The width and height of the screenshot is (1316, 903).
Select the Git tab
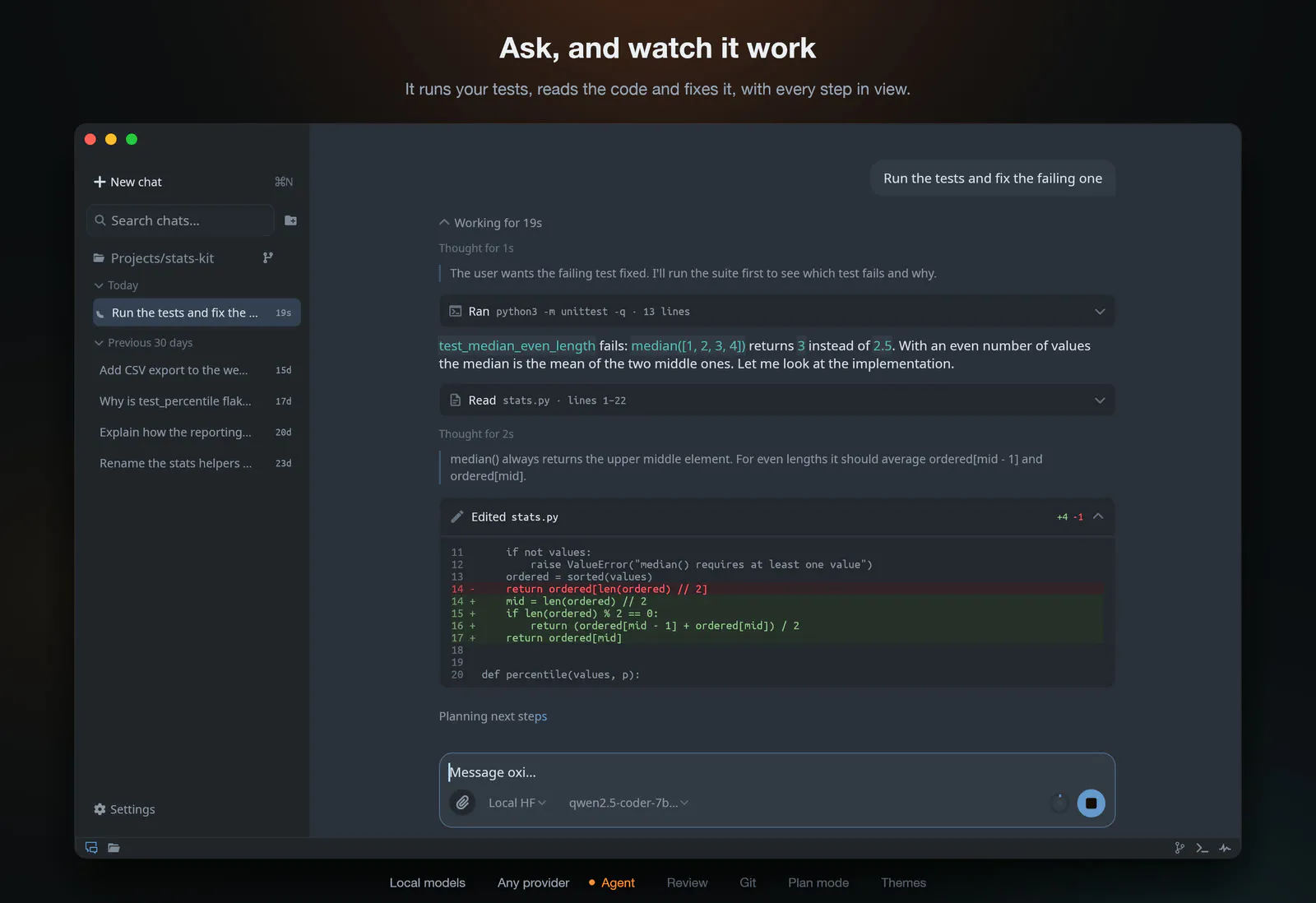pos(748,882)
